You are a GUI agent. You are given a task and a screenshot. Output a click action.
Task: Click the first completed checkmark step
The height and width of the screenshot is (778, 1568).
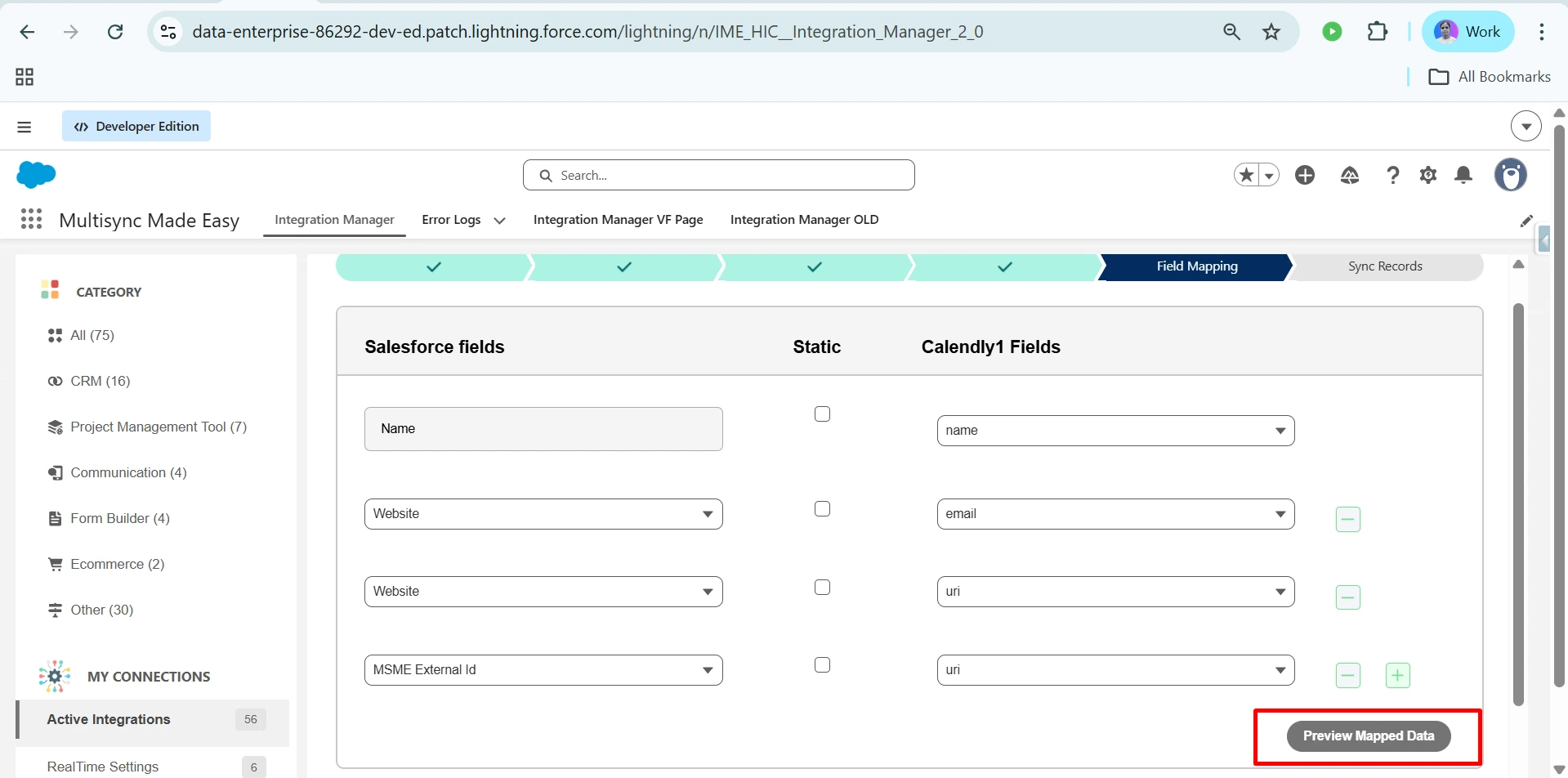pyautogui.click(x=434, y=266)
